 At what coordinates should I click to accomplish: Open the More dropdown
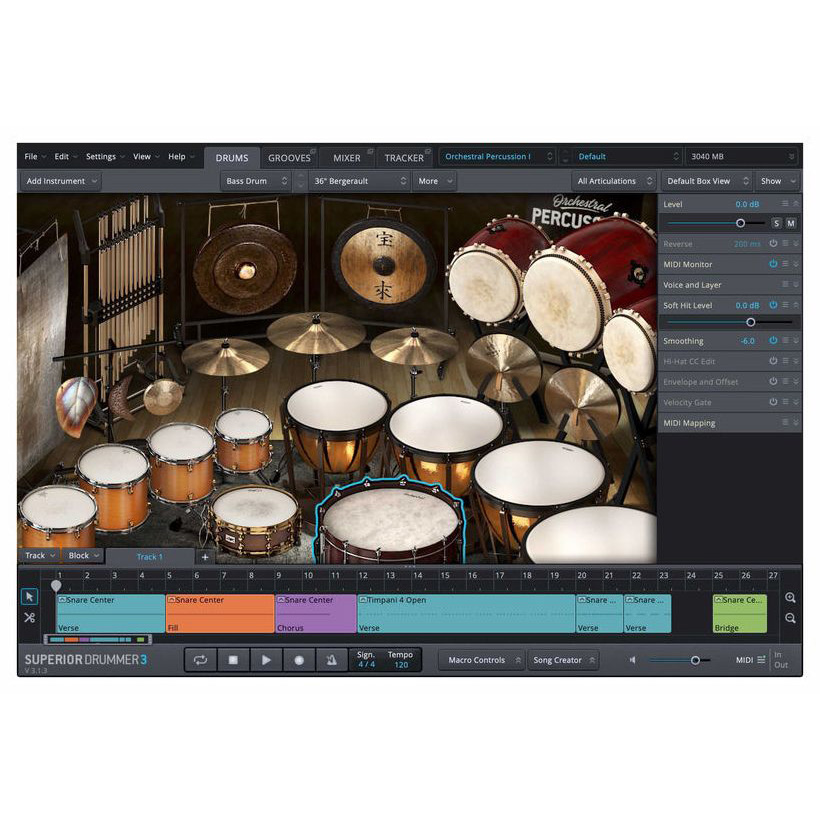click(435, 181)
